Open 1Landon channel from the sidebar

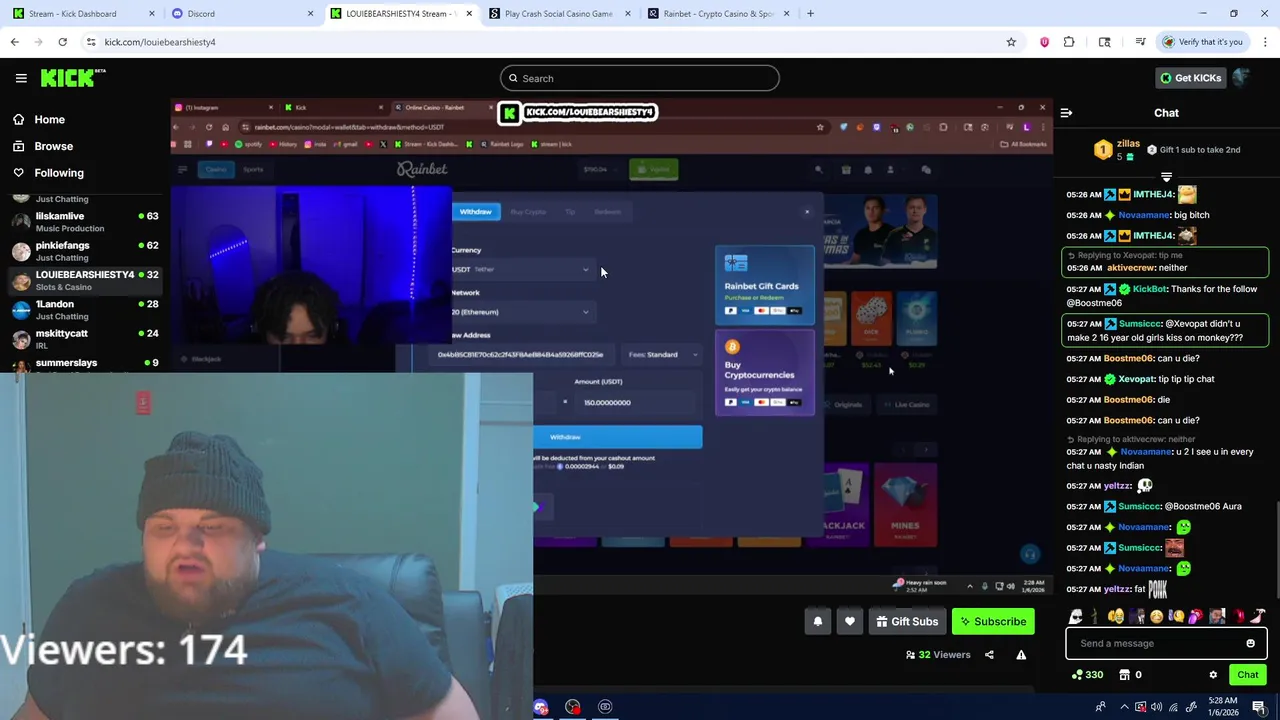[x=84, y=310]
